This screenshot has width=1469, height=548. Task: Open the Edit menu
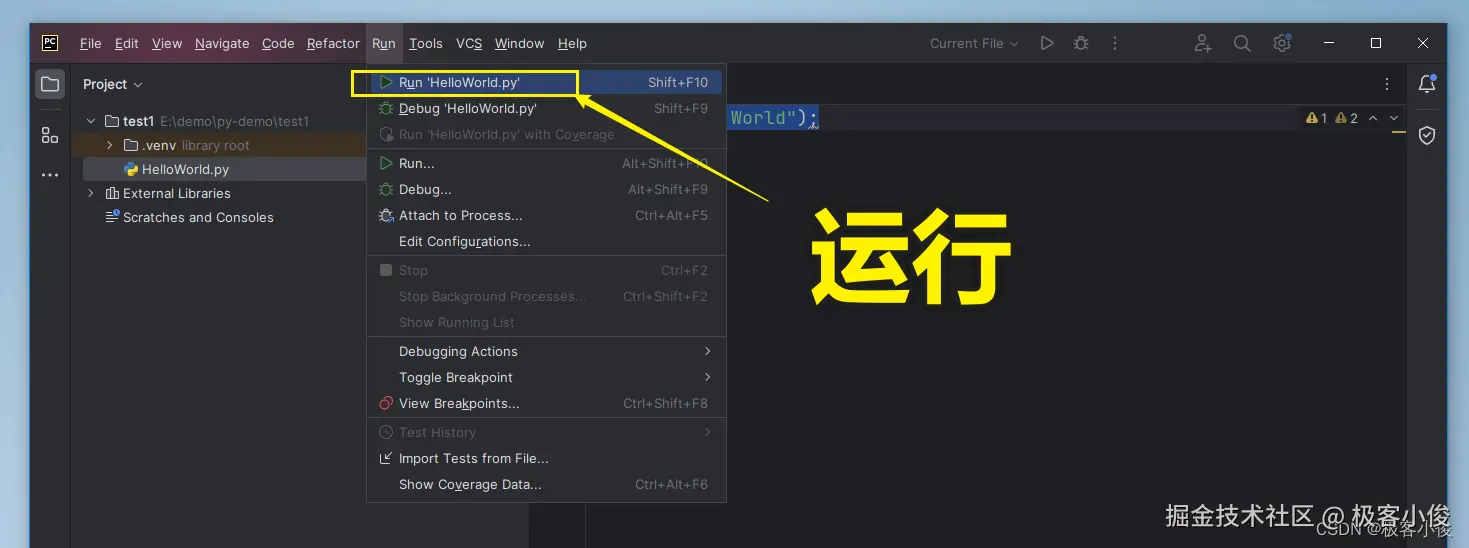[127, 43]
